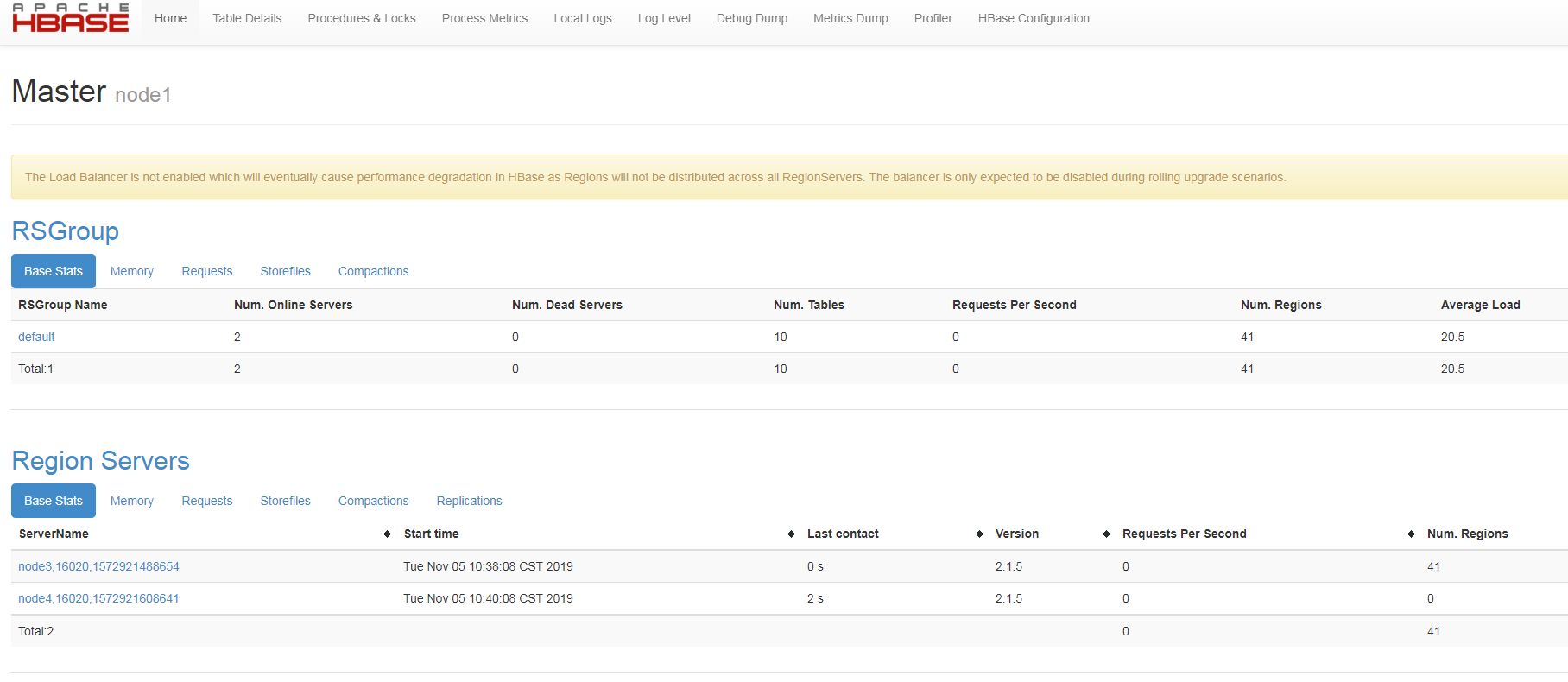The width and height of the screenshot is (1568, 682).
Task: Click the Last contact sort arrows
Action: pyautogui.click(x=979, y=534)
